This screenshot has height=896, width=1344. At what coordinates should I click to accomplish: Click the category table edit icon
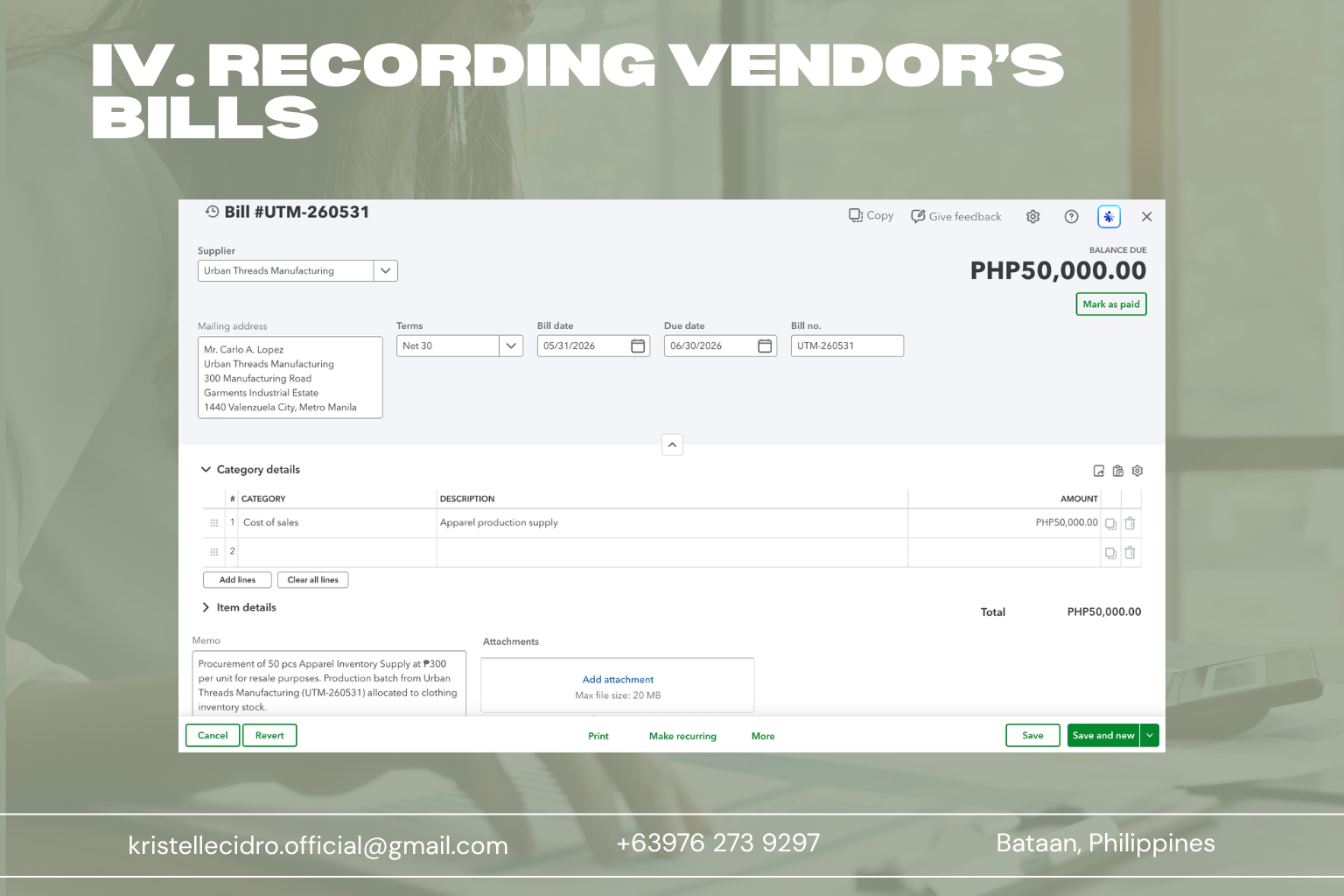pyautogui.click(x=1099, y=471)
